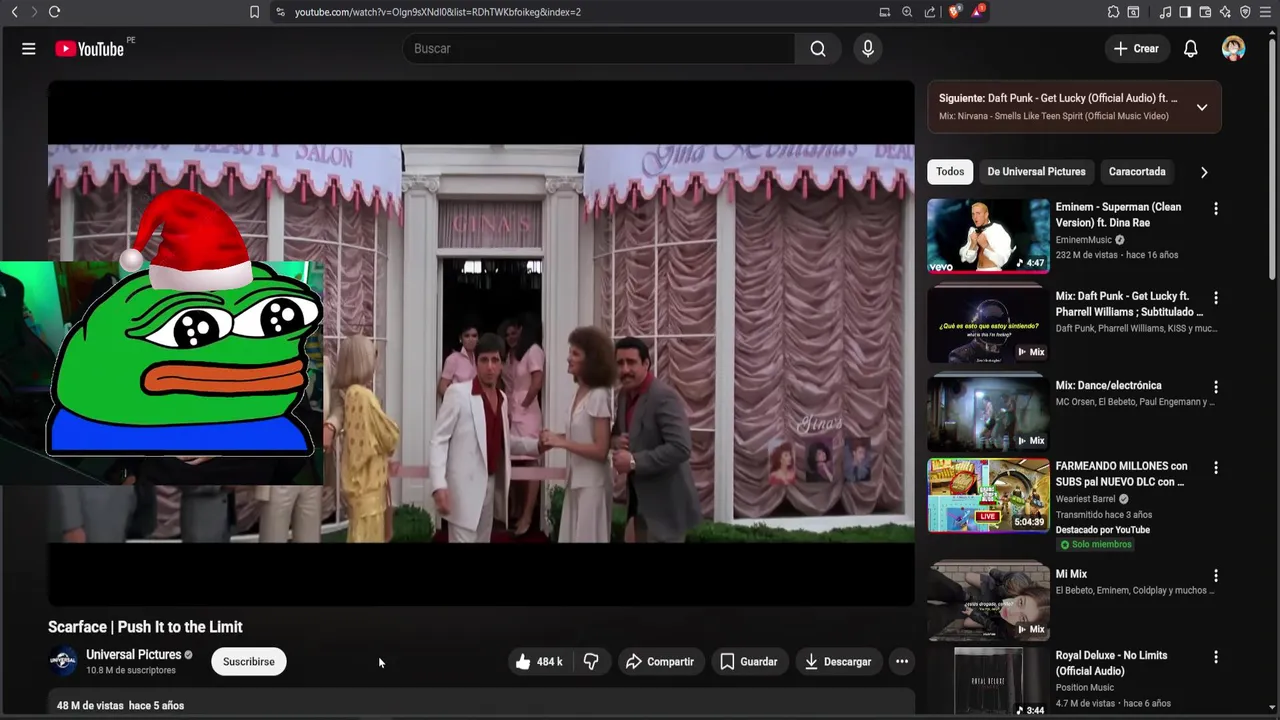Click the Suscribirse button

[x=249, y=662]
